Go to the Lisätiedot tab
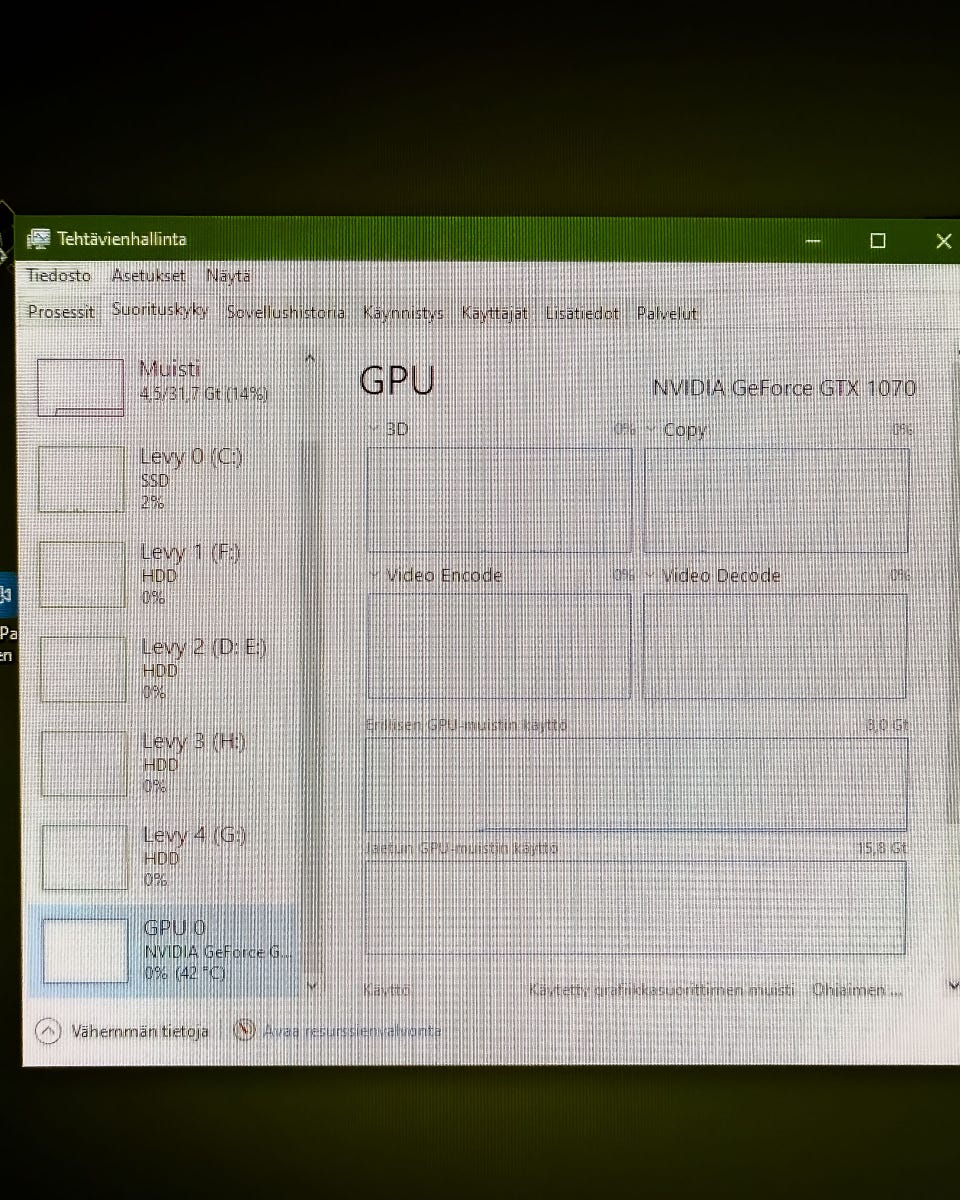 click(x=582, y=313)
